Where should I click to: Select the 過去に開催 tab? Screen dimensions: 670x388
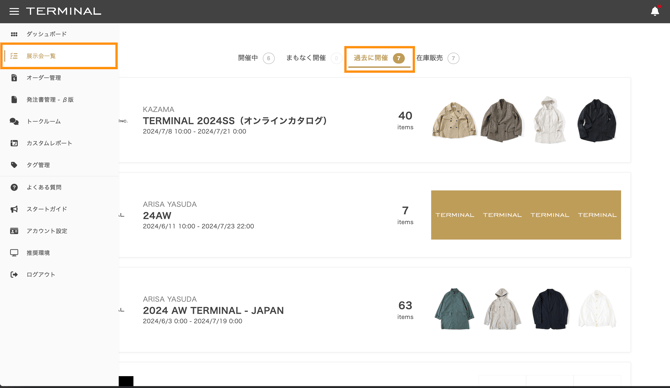pyautogui.click(x=379, y=59)
